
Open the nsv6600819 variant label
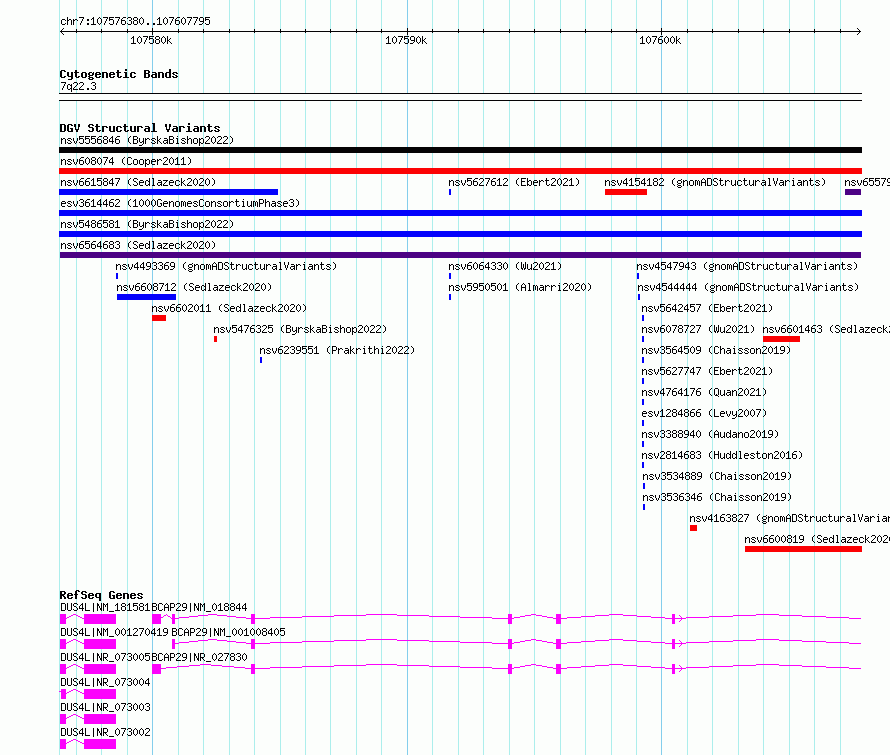817,539
